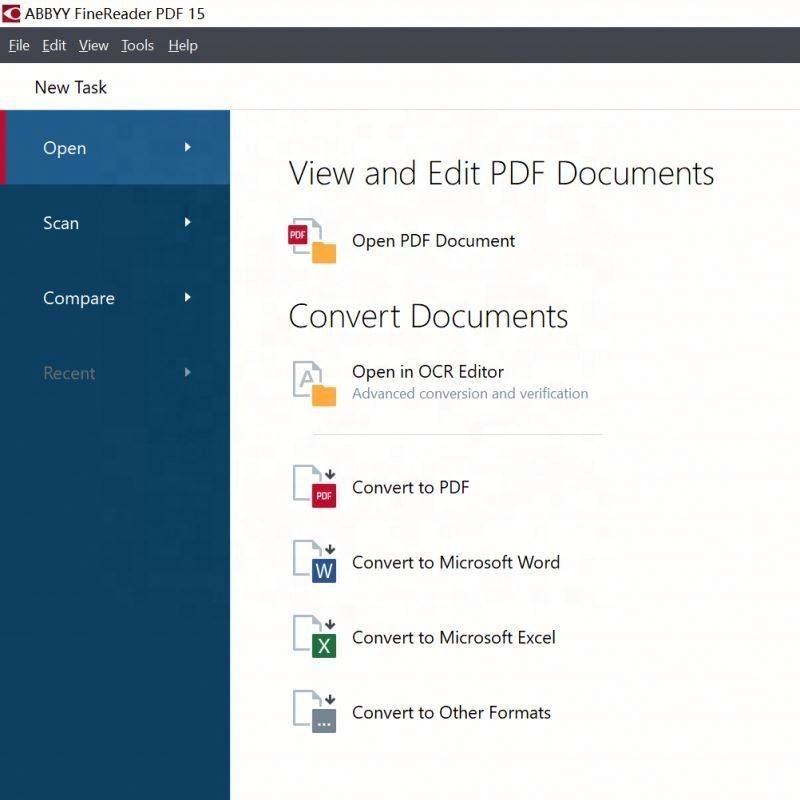Open the Help menu
Screen dimensions: 800x800
(183, 45)
